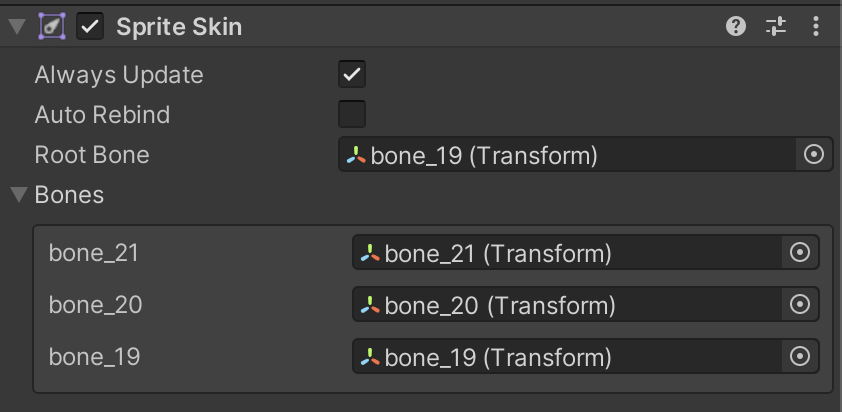
Task: Click the bone_19 Transform field in Bones
Action: (x=566, y=356)
